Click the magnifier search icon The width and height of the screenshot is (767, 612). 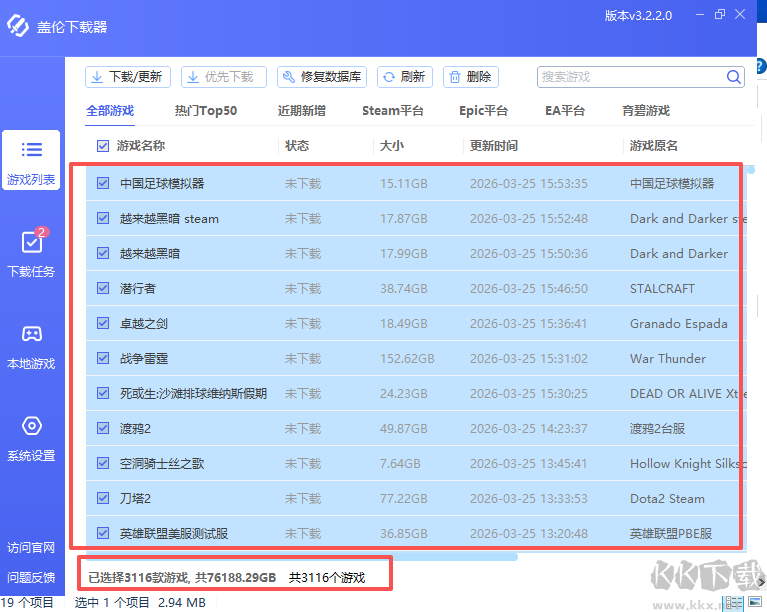click(x=733, y=77)
